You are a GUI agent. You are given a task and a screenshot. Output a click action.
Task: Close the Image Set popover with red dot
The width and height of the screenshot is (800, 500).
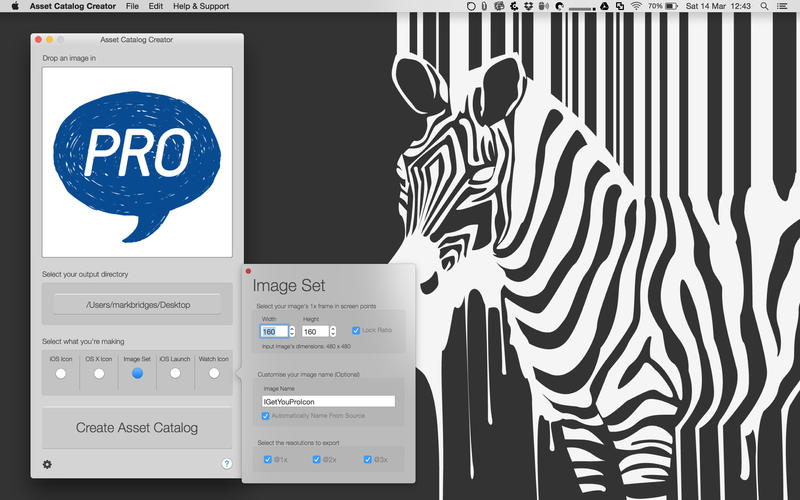tap(248, 271)
